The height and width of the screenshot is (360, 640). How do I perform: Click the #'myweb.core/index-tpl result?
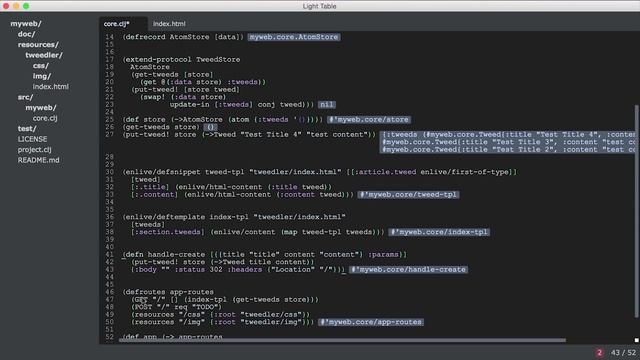pos(439,232)
